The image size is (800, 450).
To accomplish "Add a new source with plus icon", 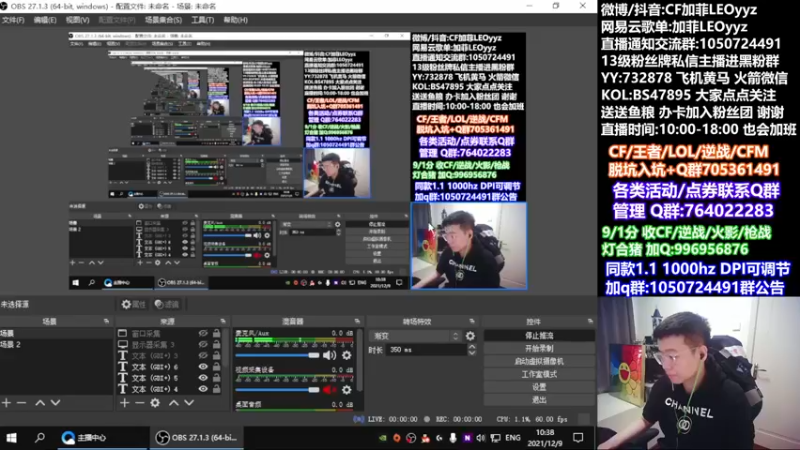I will 124,403.
